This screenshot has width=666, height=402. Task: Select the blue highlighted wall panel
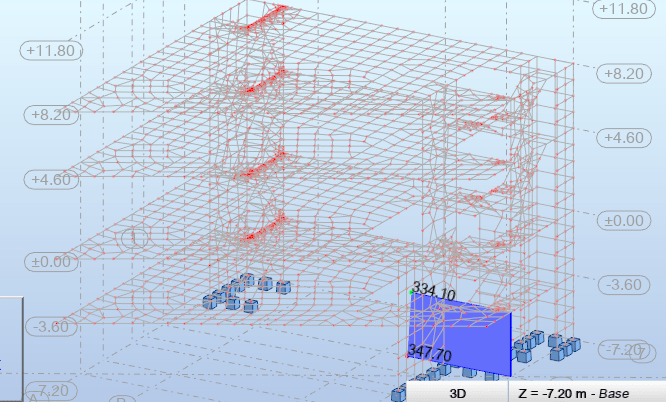[x=460, y=334]
